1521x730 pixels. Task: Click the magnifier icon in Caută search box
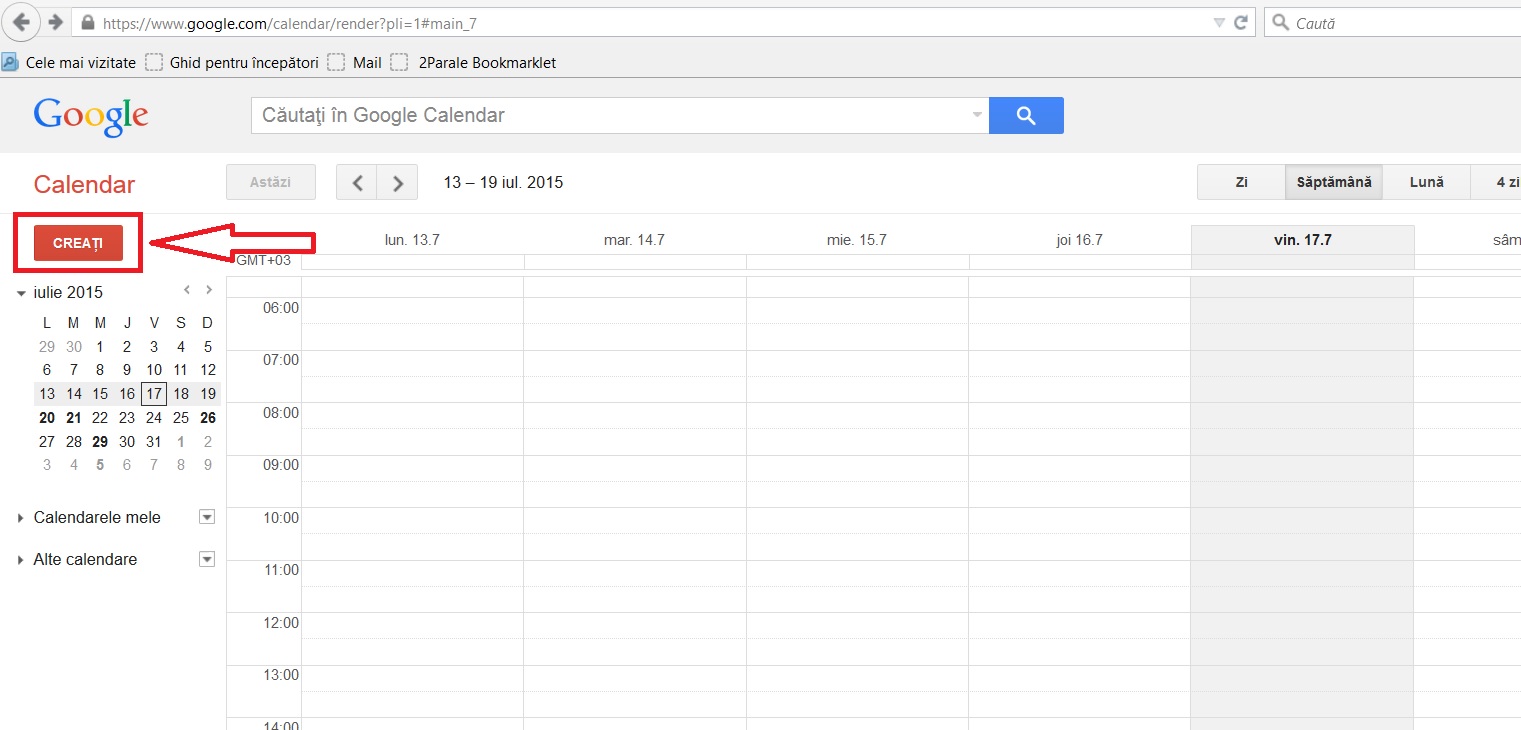pyautogui.click(x=1280, y=22)
